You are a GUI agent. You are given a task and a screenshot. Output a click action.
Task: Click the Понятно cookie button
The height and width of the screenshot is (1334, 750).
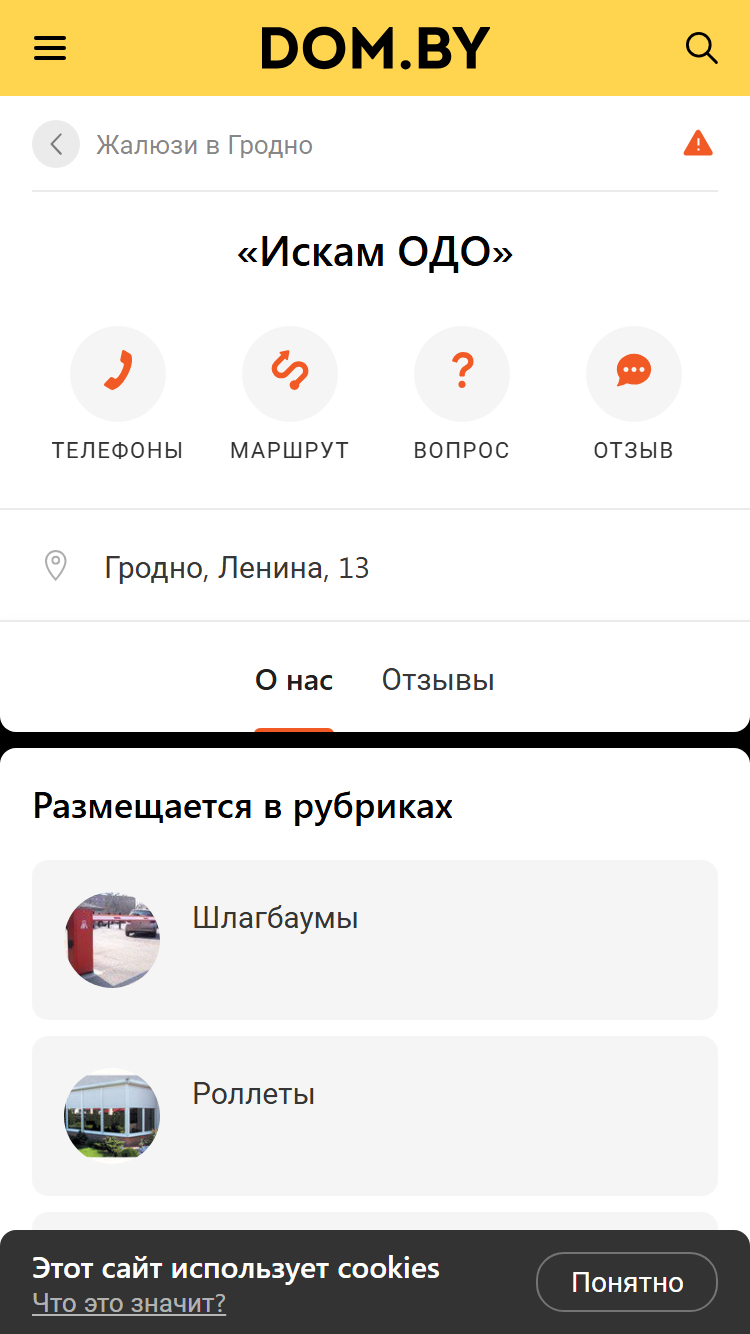pos(627,1282)
